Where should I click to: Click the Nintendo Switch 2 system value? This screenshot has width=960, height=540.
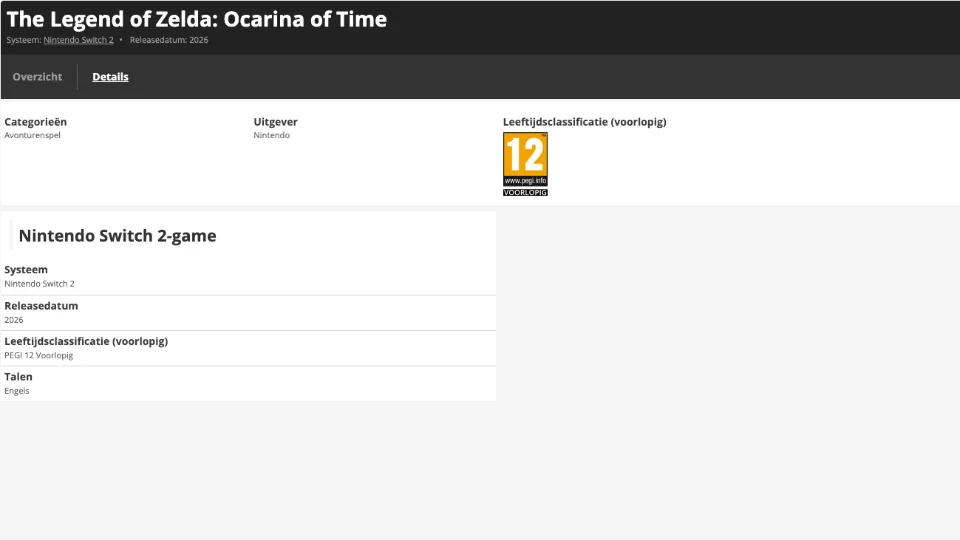[39, 284]
